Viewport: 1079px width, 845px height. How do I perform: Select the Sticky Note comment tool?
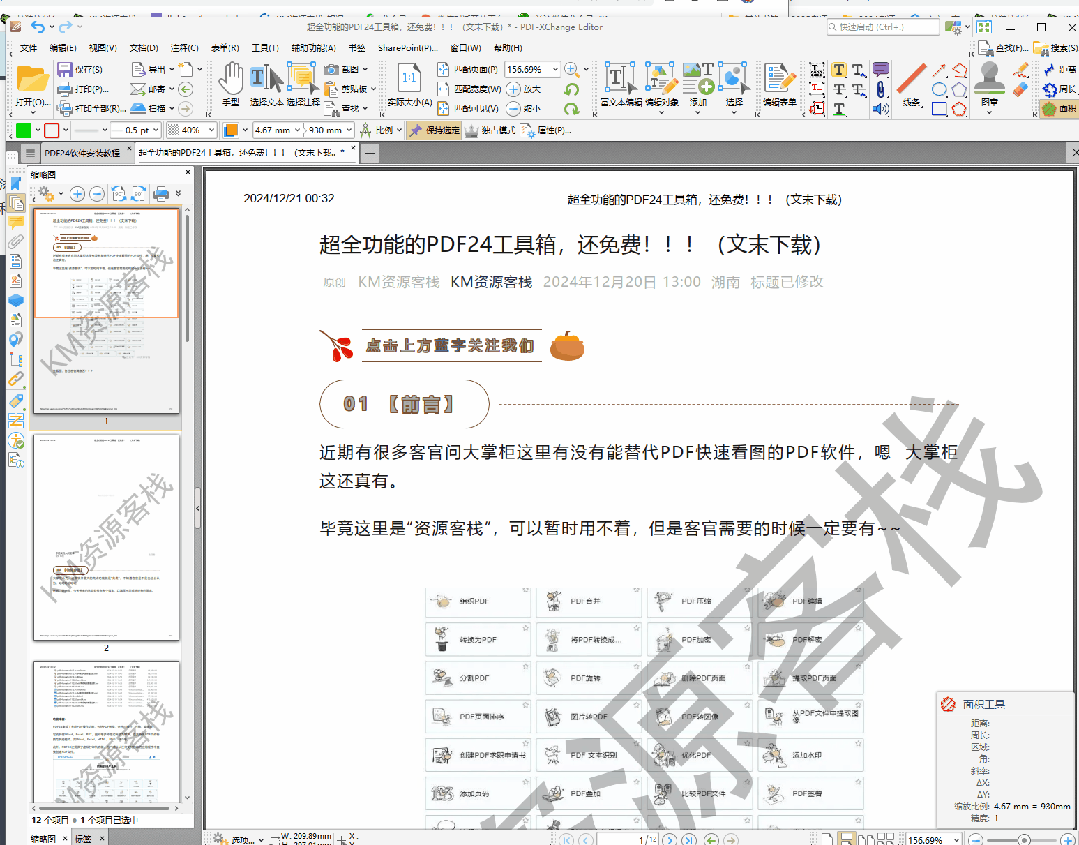point(880,69)
